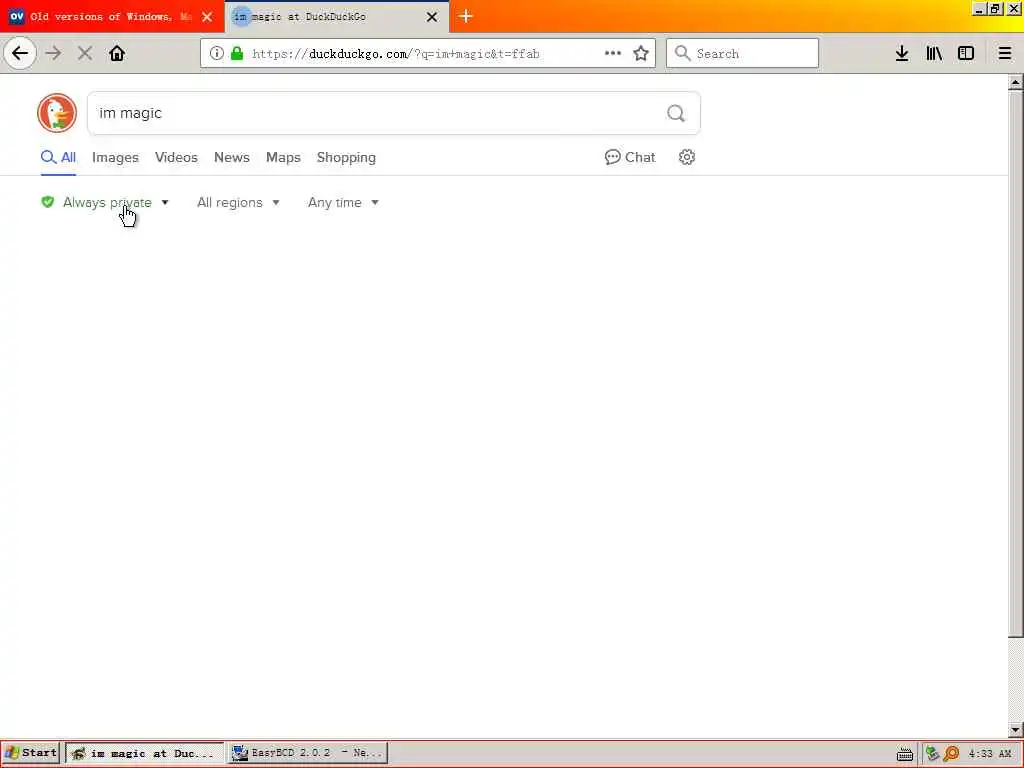Open EasyBCD 2.0.2 from the taskbar
Image resolution: width=1024 pixels, height=768 pixels.
click(x=308, y=753)
